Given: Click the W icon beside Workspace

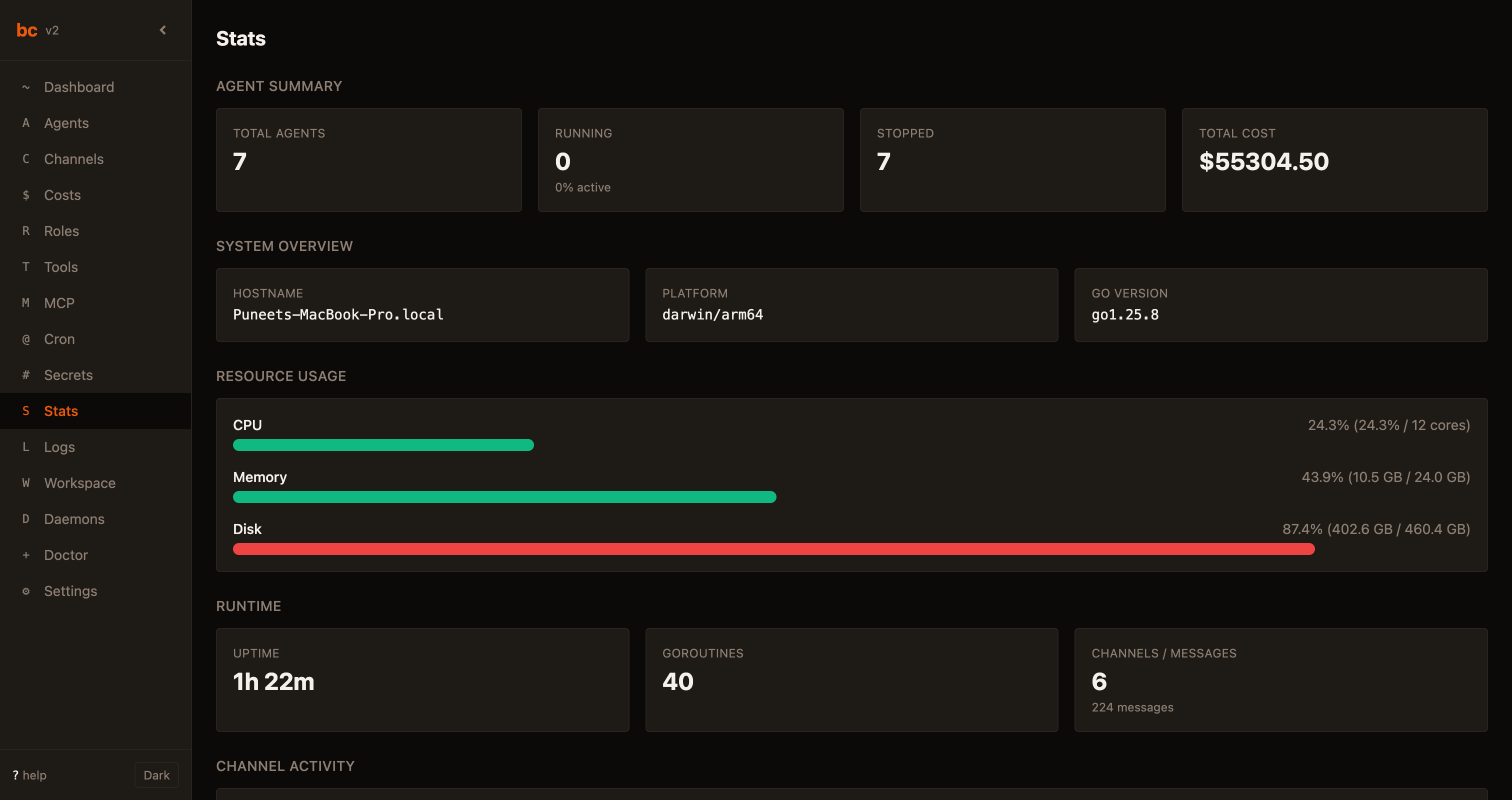Looking at the screenshot, I should [x=26, y=483].
